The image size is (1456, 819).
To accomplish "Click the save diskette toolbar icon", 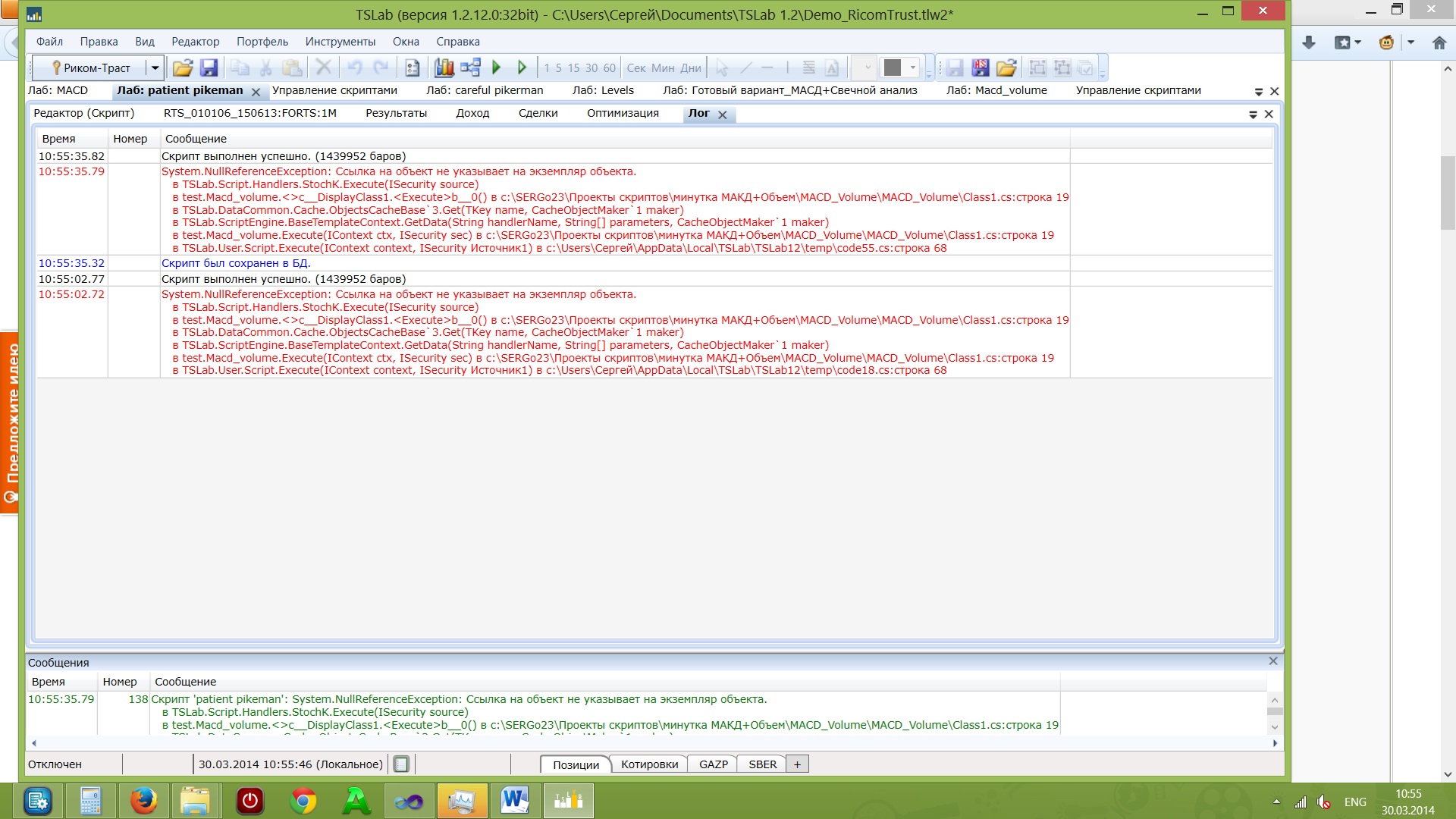I will pyautogui.click(x=209, y=68).
